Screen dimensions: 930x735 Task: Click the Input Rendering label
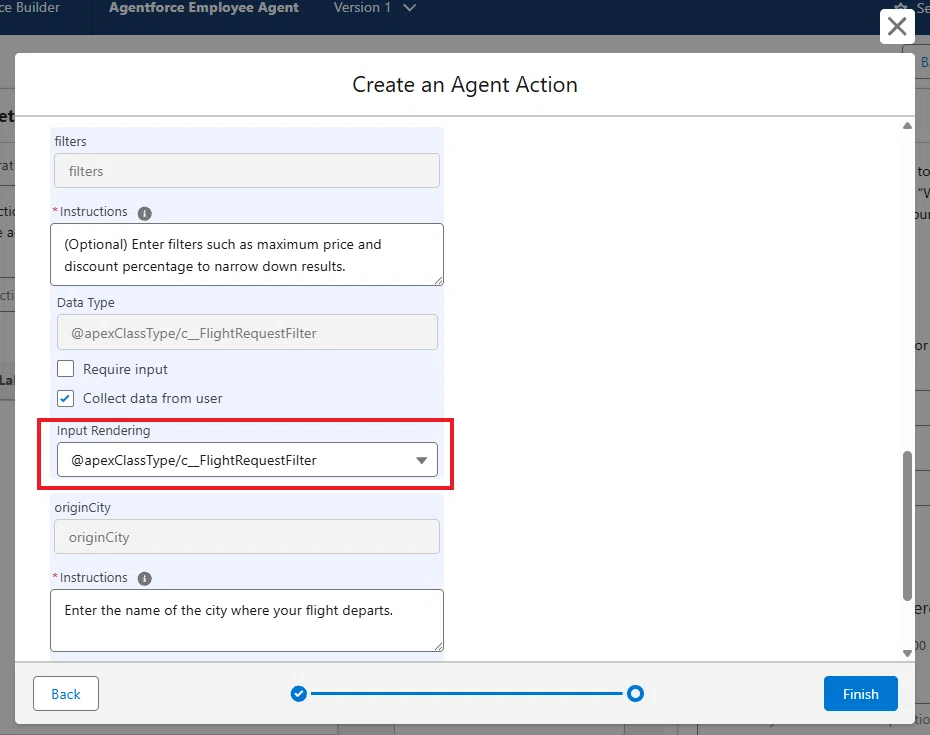(103, 431)
